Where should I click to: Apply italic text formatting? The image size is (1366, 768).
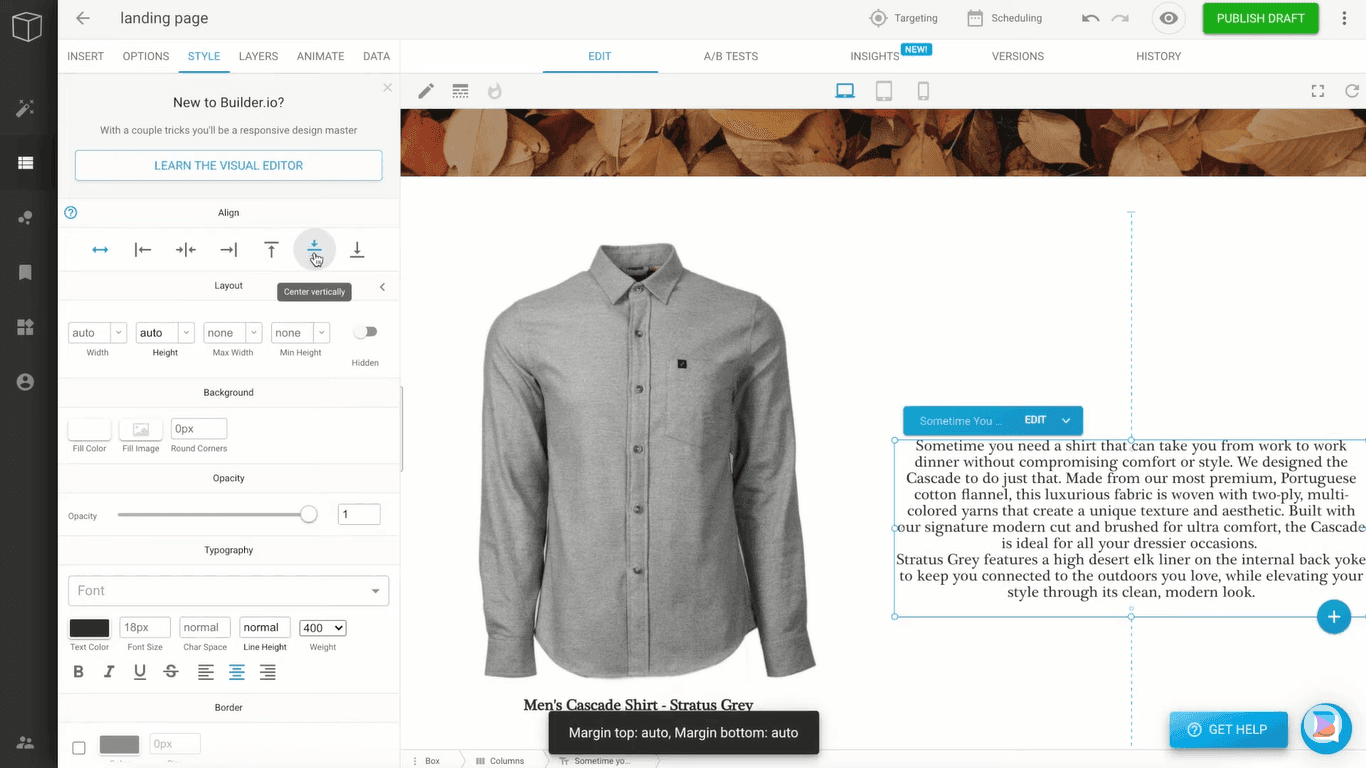point(109,672)
